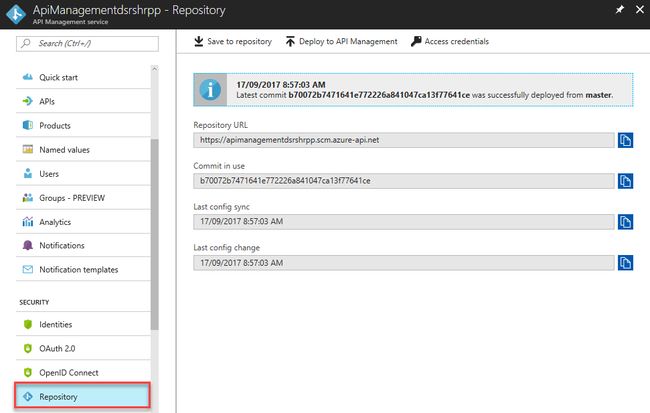Click the APIs arrow icon
Viewport: 650px width, 413px height.
click(x=28, y=101)
